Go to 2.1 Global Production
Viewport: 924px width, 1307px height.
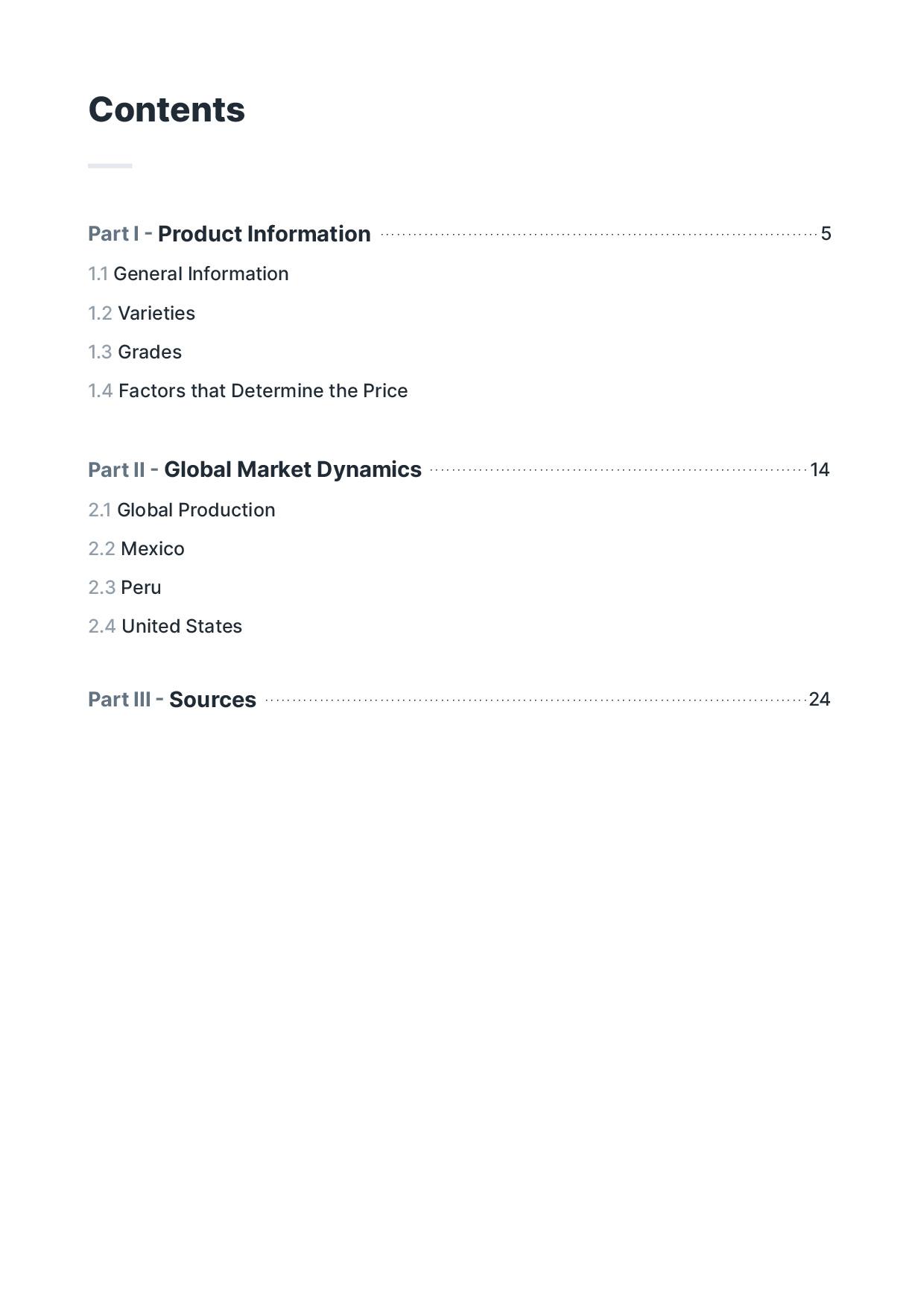tap(182, 510)
